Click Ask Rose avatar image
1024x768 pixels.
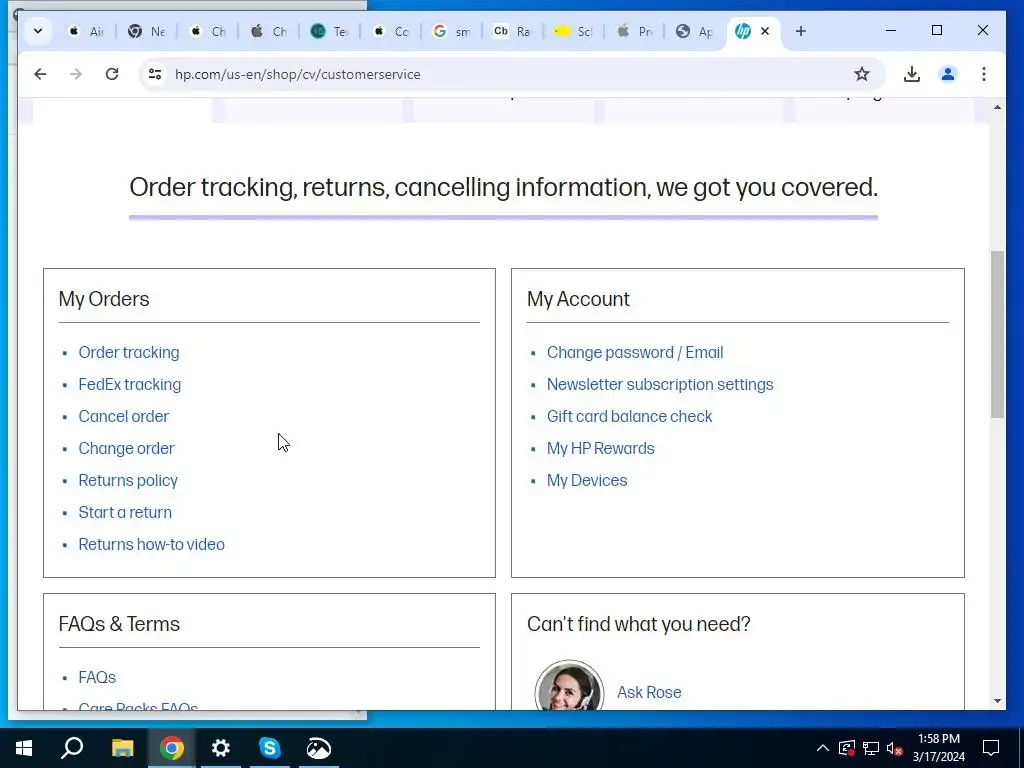(569, 685)
